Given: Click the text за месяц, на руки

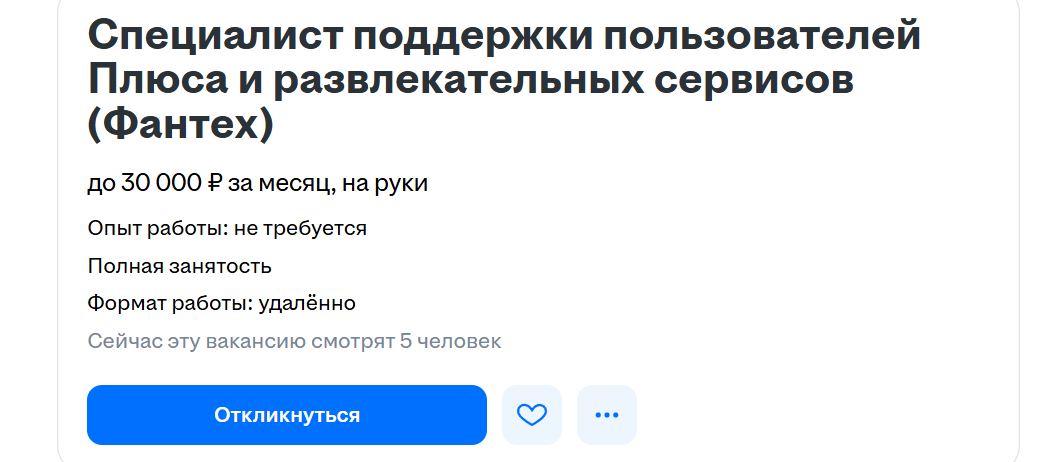Looking at the screenshot, I should click(328, 183).
